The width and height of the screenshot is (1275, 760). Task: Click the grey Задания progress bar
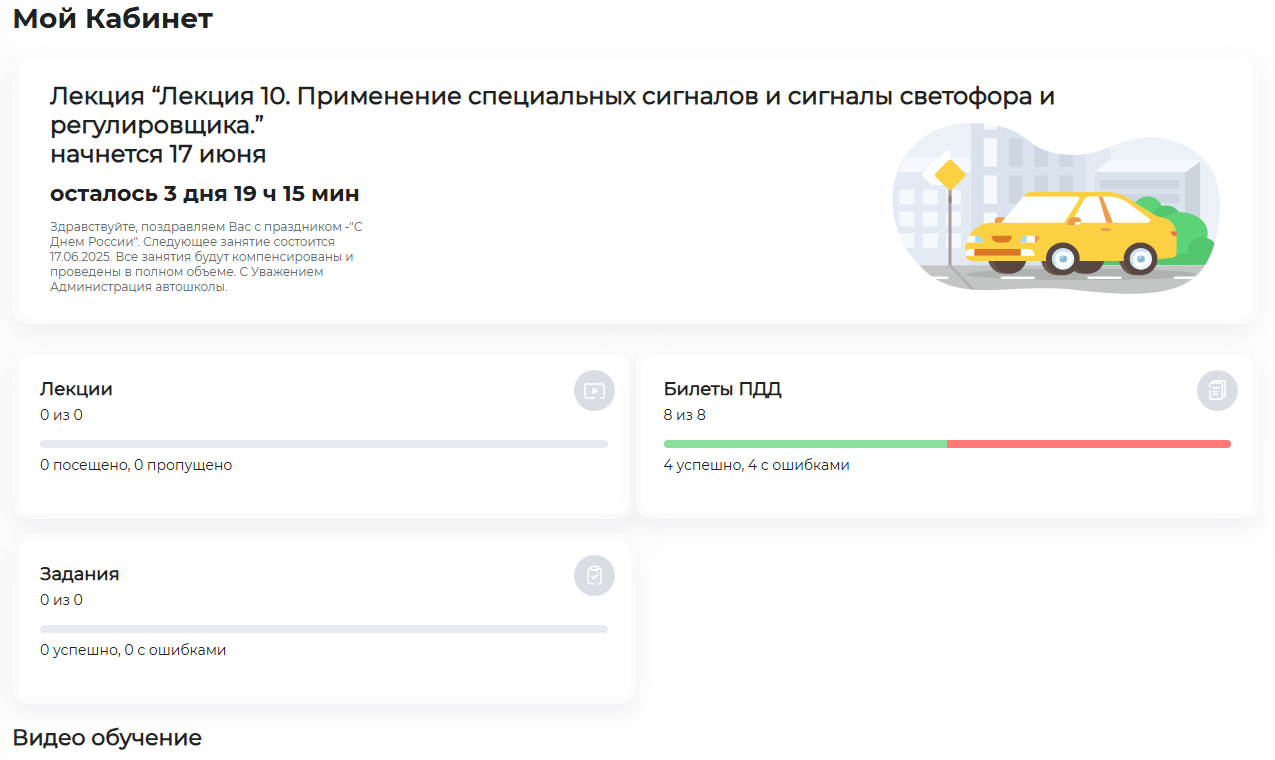tap(324, 629)
